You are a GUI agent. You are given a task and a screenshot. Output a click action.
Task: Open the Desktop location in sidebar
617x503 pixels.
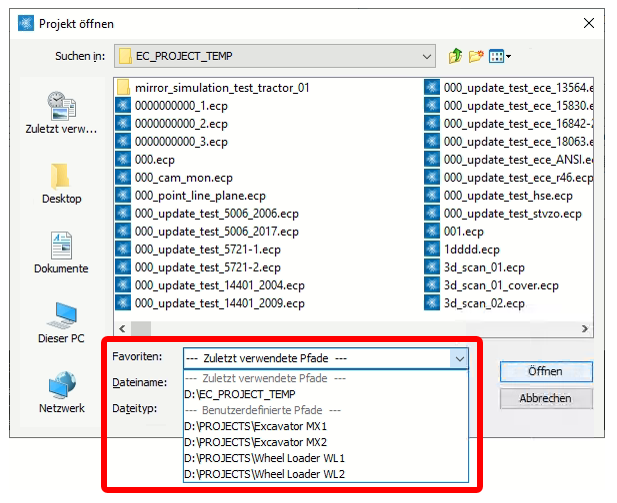[x=62, y=182]
